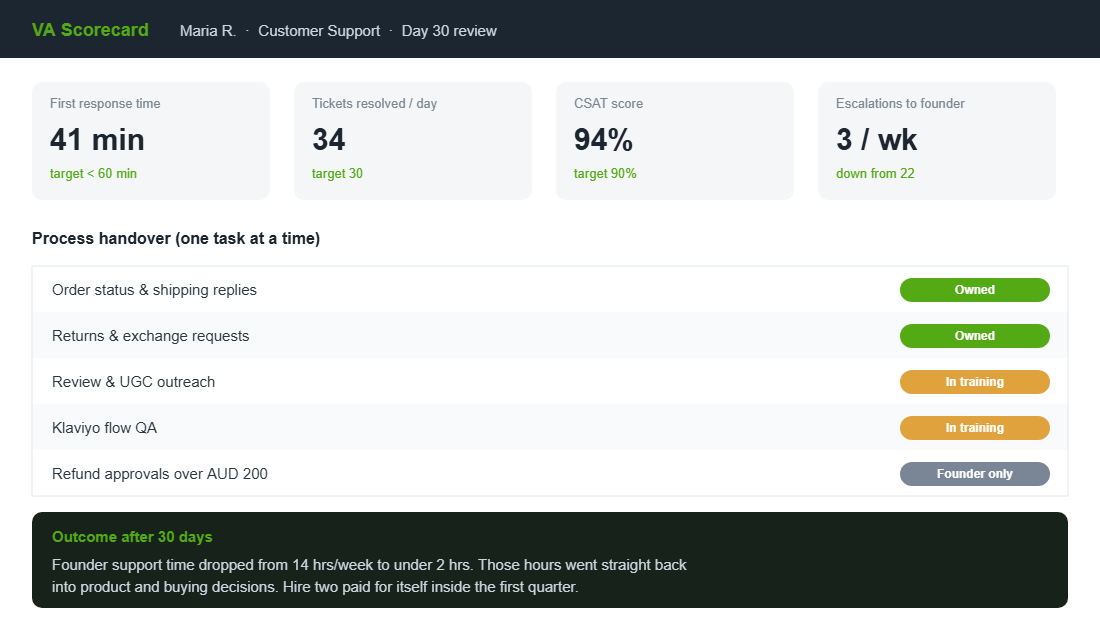Click the 94% CSAT value
The height and width of the screenshot is (640, 1100).
click(603, 140)
